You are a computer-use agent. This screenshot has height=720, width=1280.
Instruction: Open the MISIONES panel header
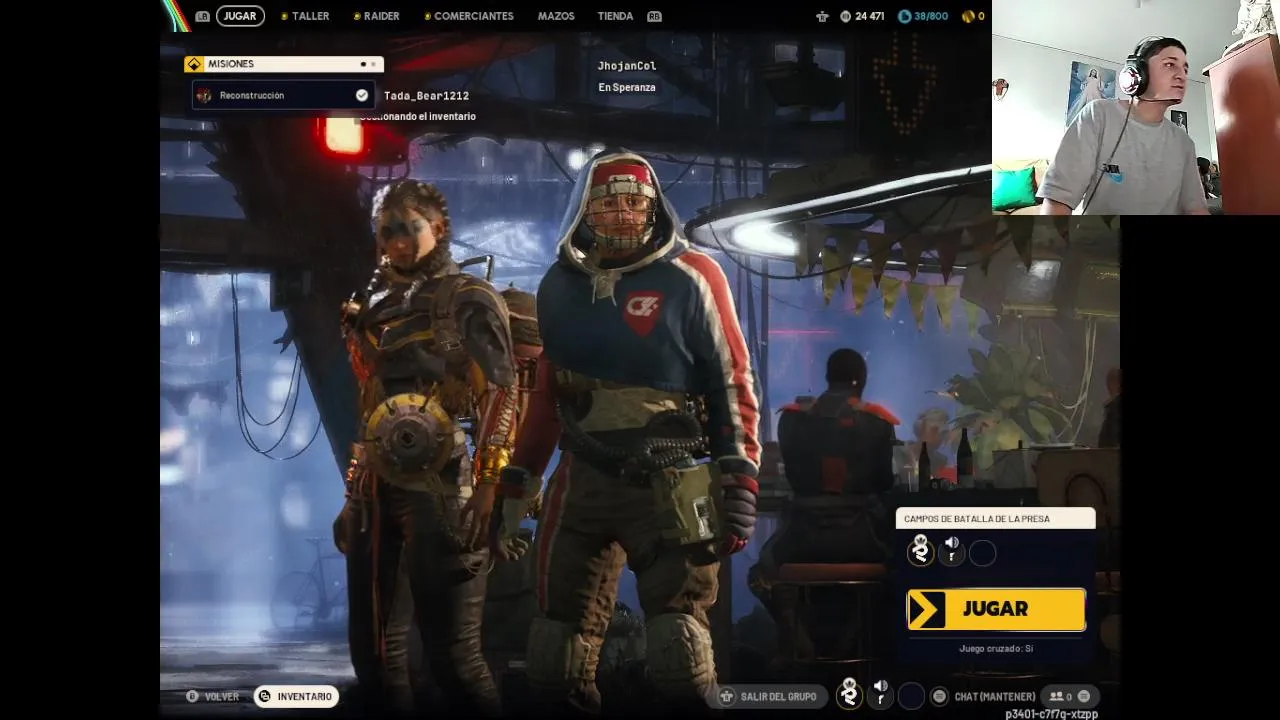pos(283,64)
